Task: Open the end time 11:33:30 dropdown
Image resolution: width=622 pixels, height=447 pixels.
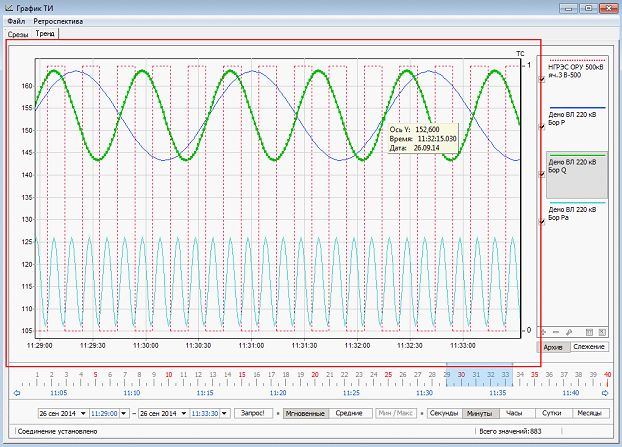Action: click(x=222, y=412)
